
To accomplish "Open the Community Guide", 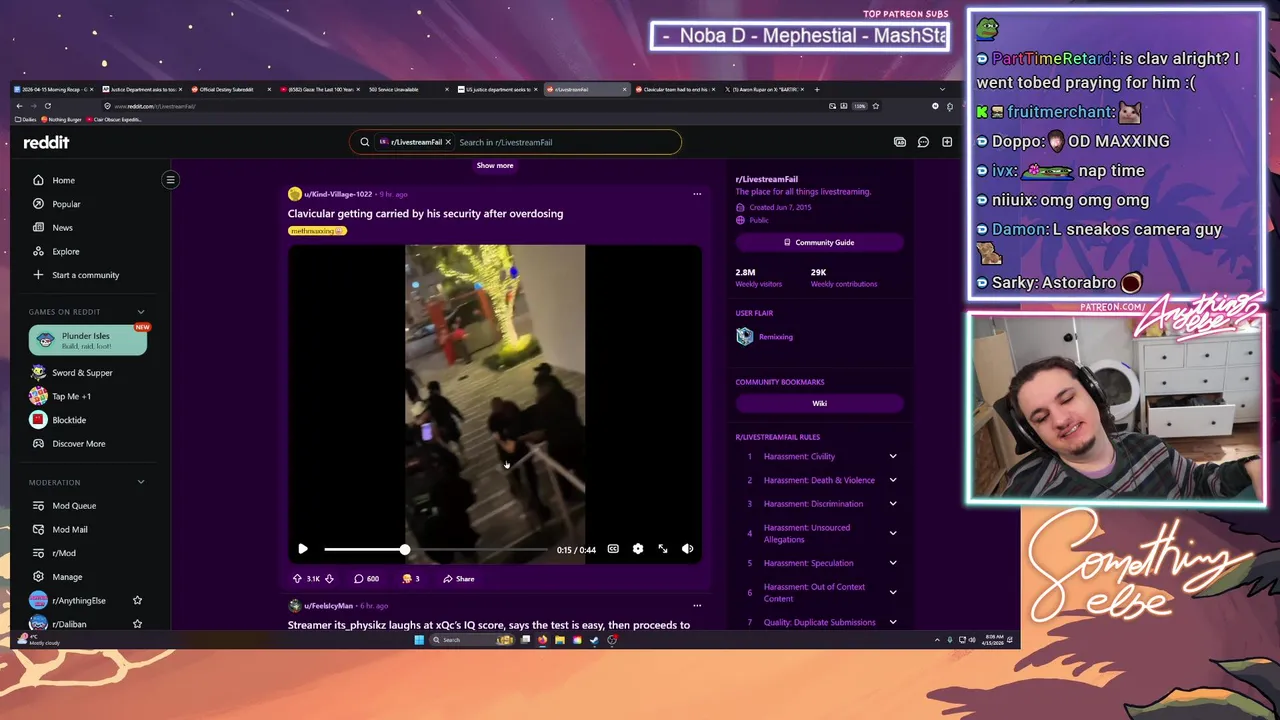I will 819,242.
